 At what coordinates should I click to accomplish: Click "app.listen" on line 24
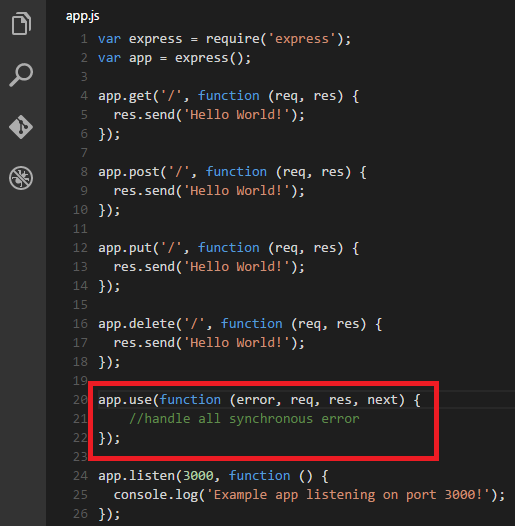click(136, 476)
